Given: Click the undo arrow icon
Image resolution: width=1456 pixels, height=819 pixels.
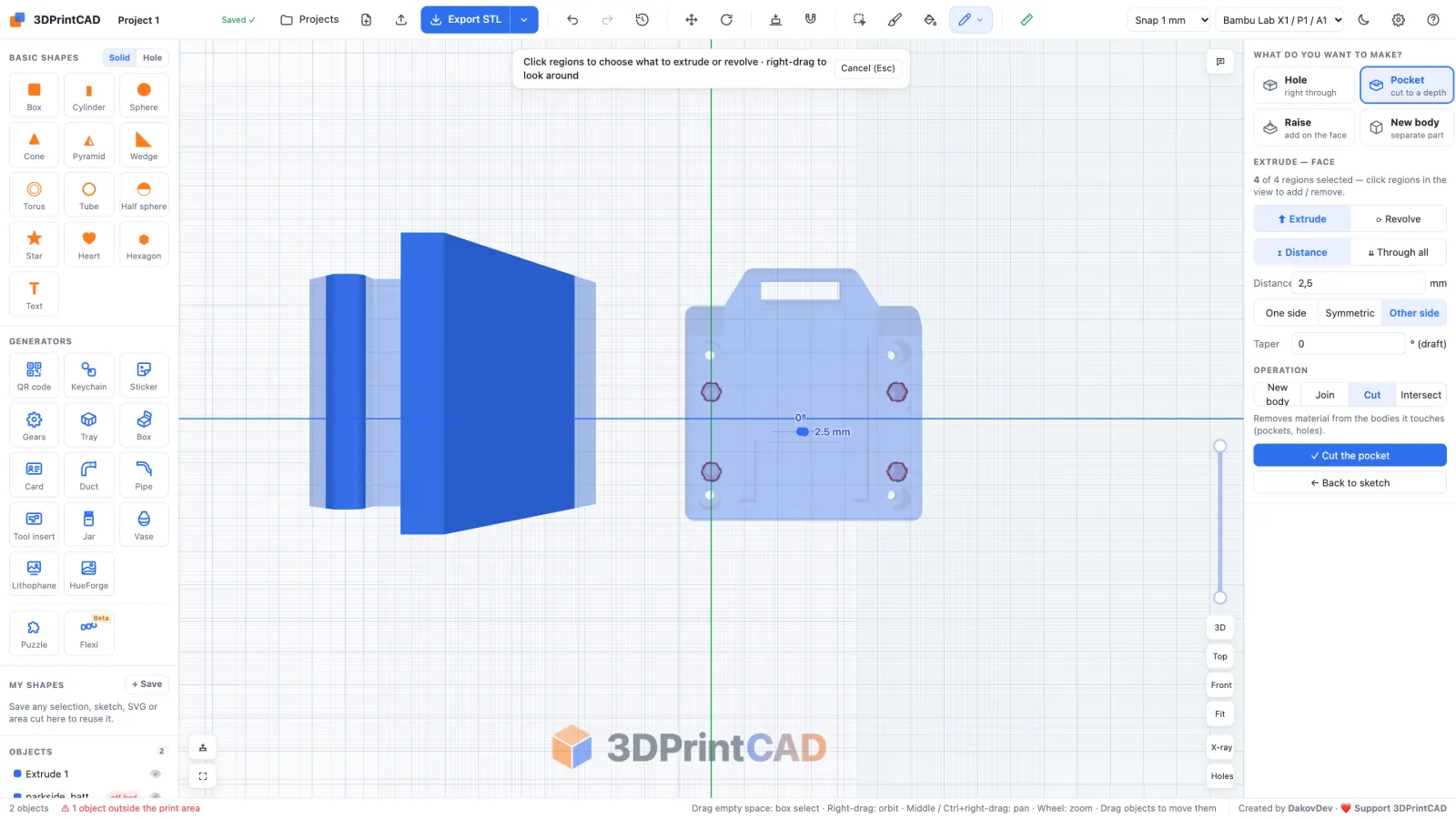Looking at the screenshot, I should click(572, 19).
